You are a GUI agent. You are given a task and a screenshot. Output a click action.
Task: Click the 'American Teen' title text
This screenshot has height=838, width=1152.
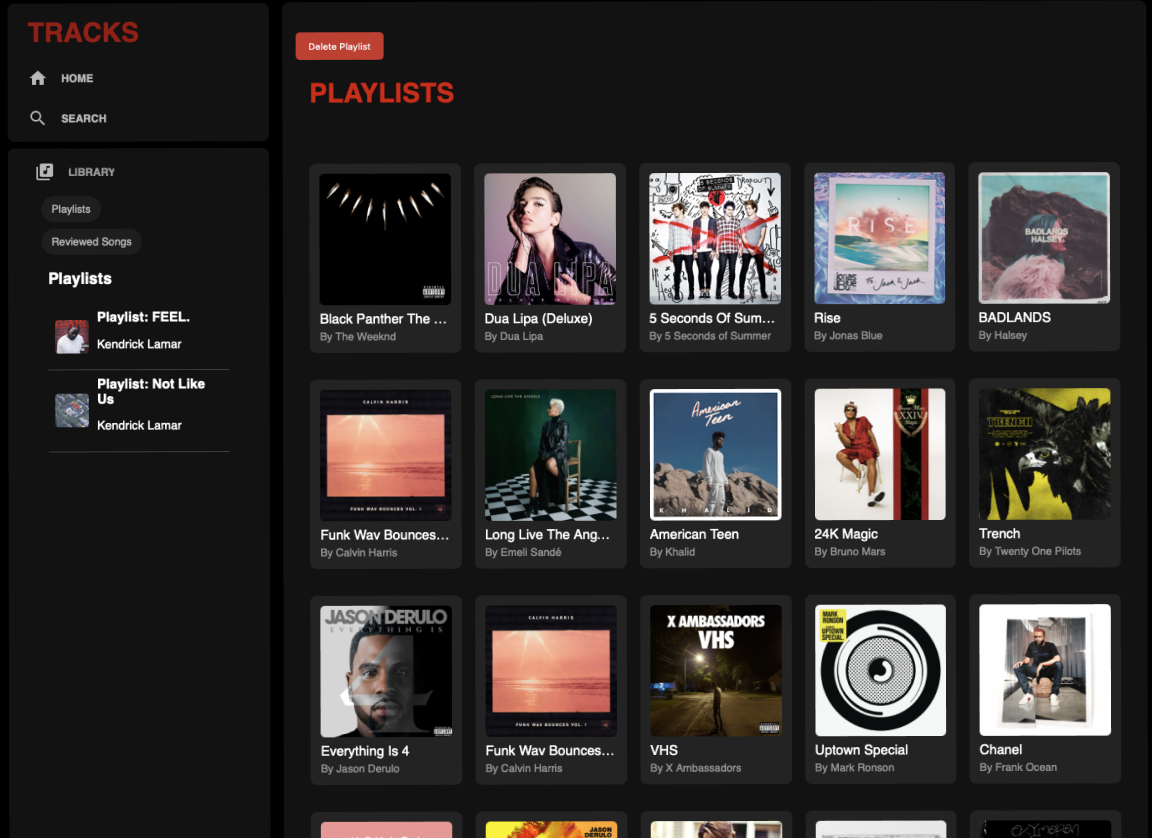coord(694,534)
